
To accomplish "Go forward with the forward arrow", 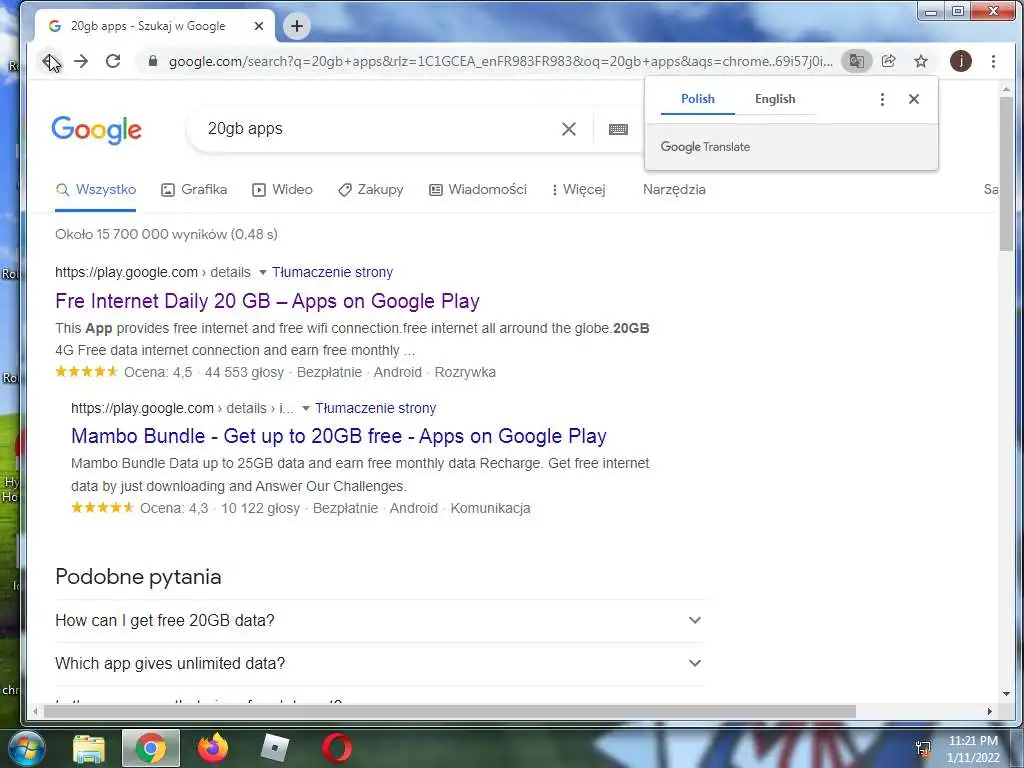I will (81, 61).
